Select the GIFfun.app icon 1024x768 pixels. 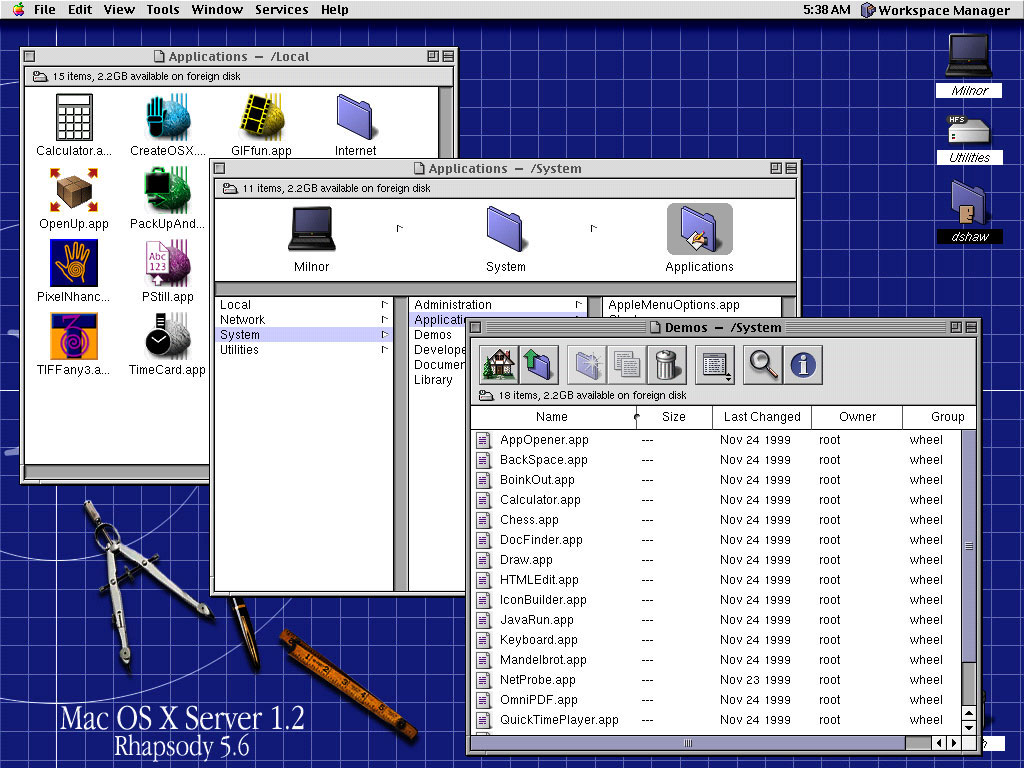pyautogui.click(x=262, y=116)
